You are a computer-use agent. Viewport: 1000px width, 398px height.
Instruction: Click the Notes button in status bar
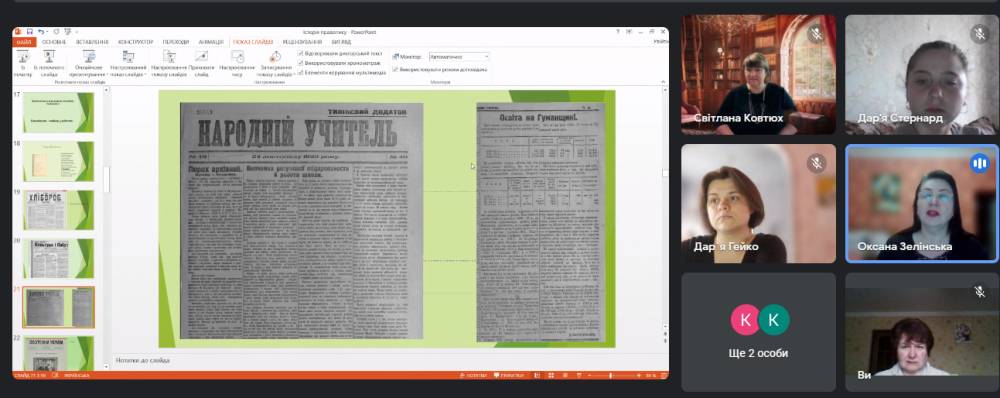(474, 376)
